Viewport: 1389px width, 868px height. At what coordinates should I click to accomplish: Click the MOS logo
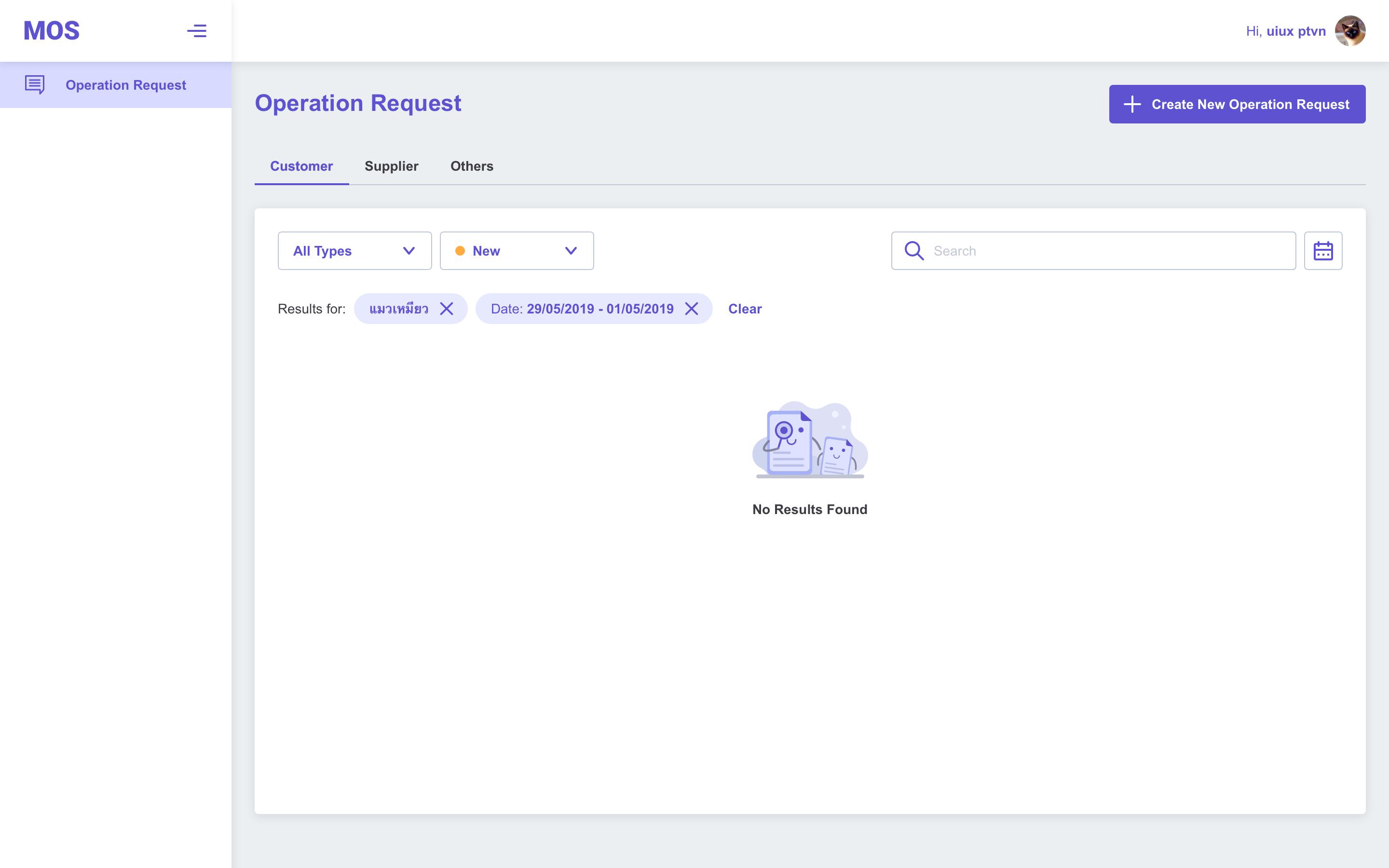pyautogui.click(x=52, y=31)
